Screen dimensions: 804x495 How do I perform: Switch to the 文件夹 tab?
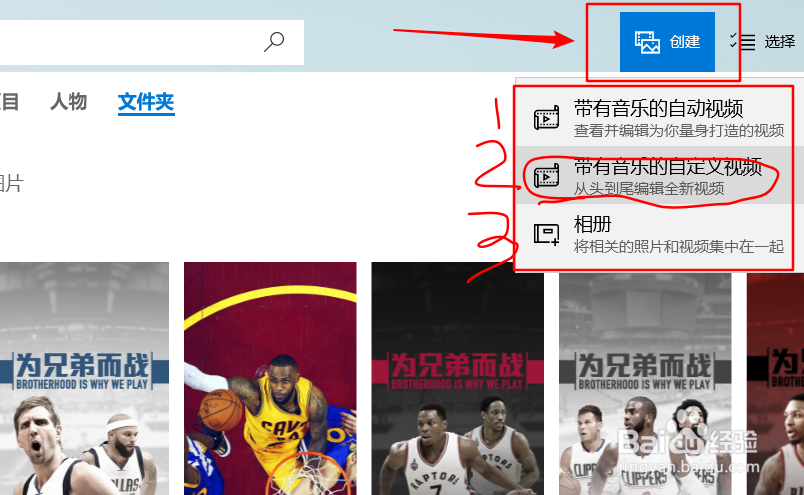146,103
